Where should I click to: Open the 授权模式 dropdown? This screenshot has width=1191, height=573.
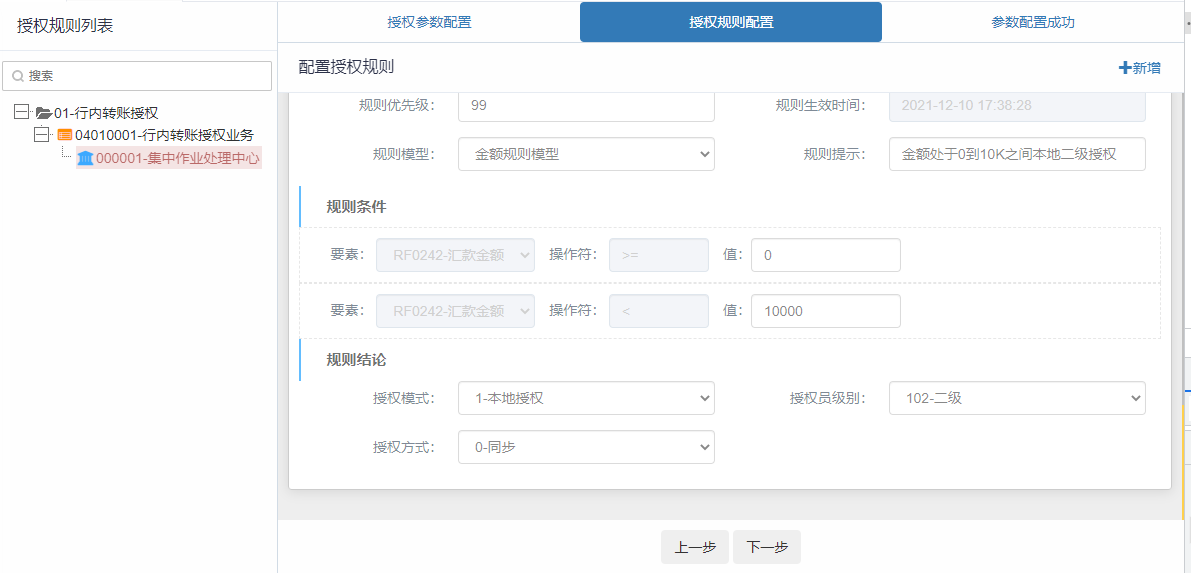point(586,398)
